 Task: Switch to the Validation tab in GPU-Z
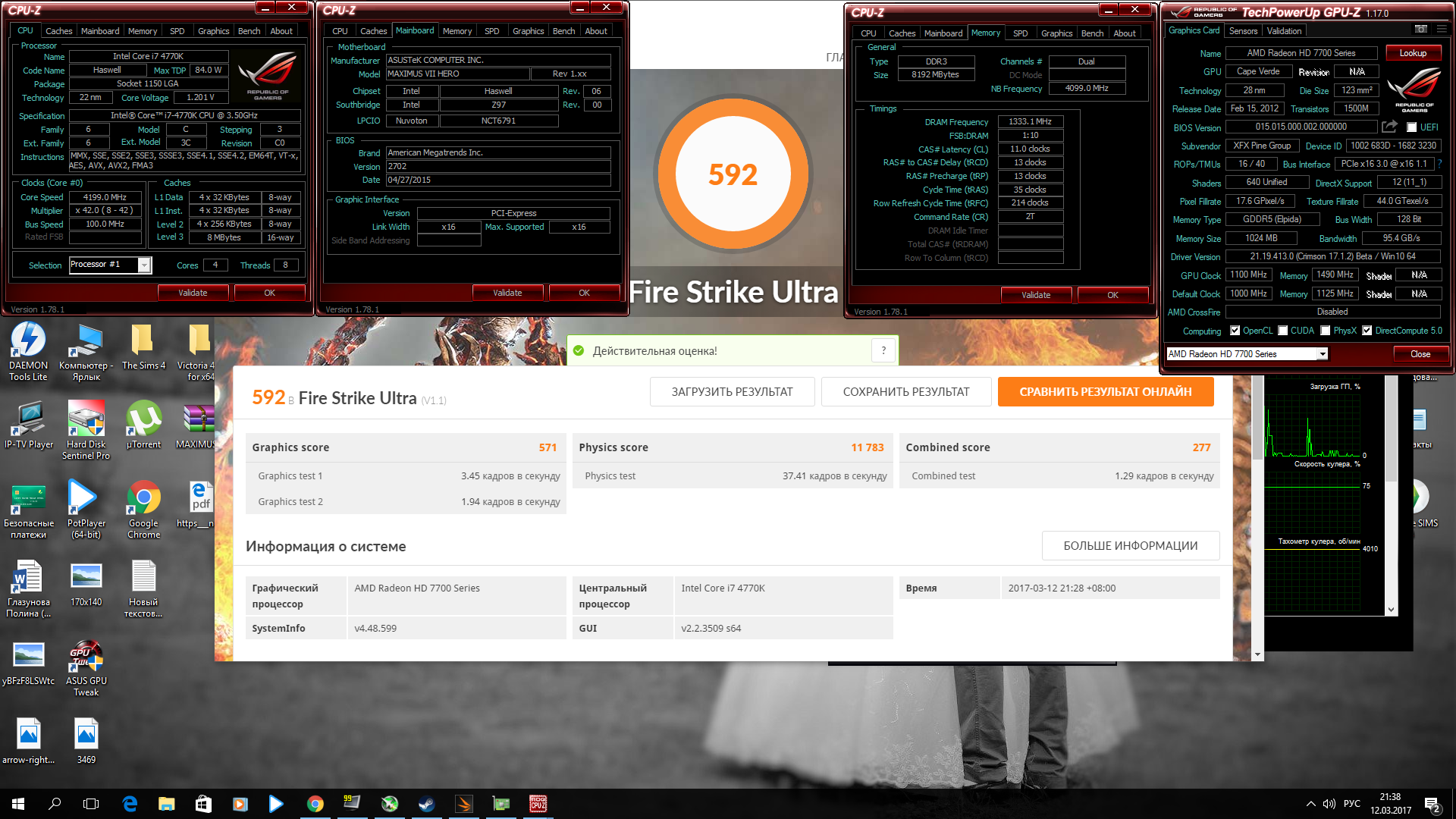(x=1284, y=31)
